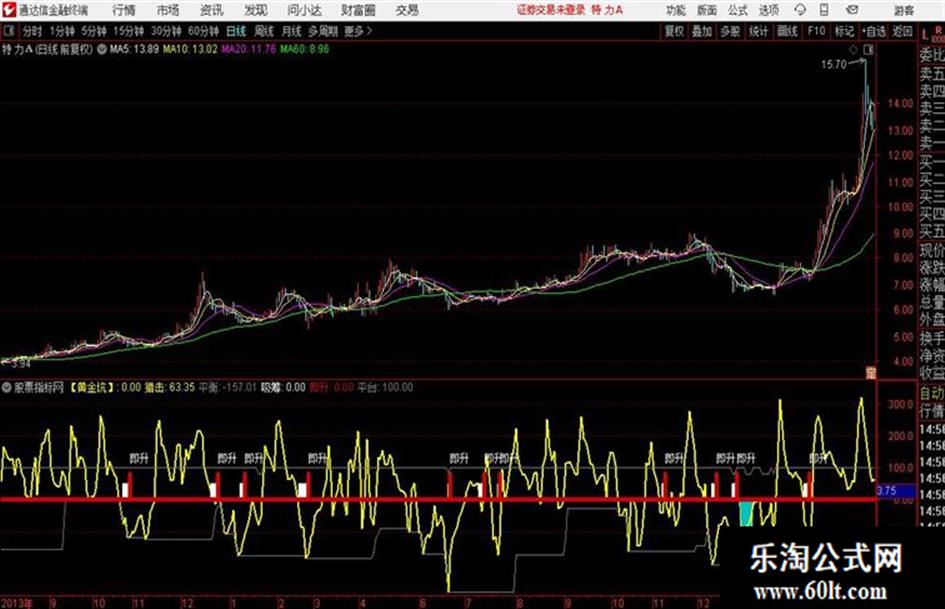Click the 叠加 overlay toolbar button

point(702,31)
